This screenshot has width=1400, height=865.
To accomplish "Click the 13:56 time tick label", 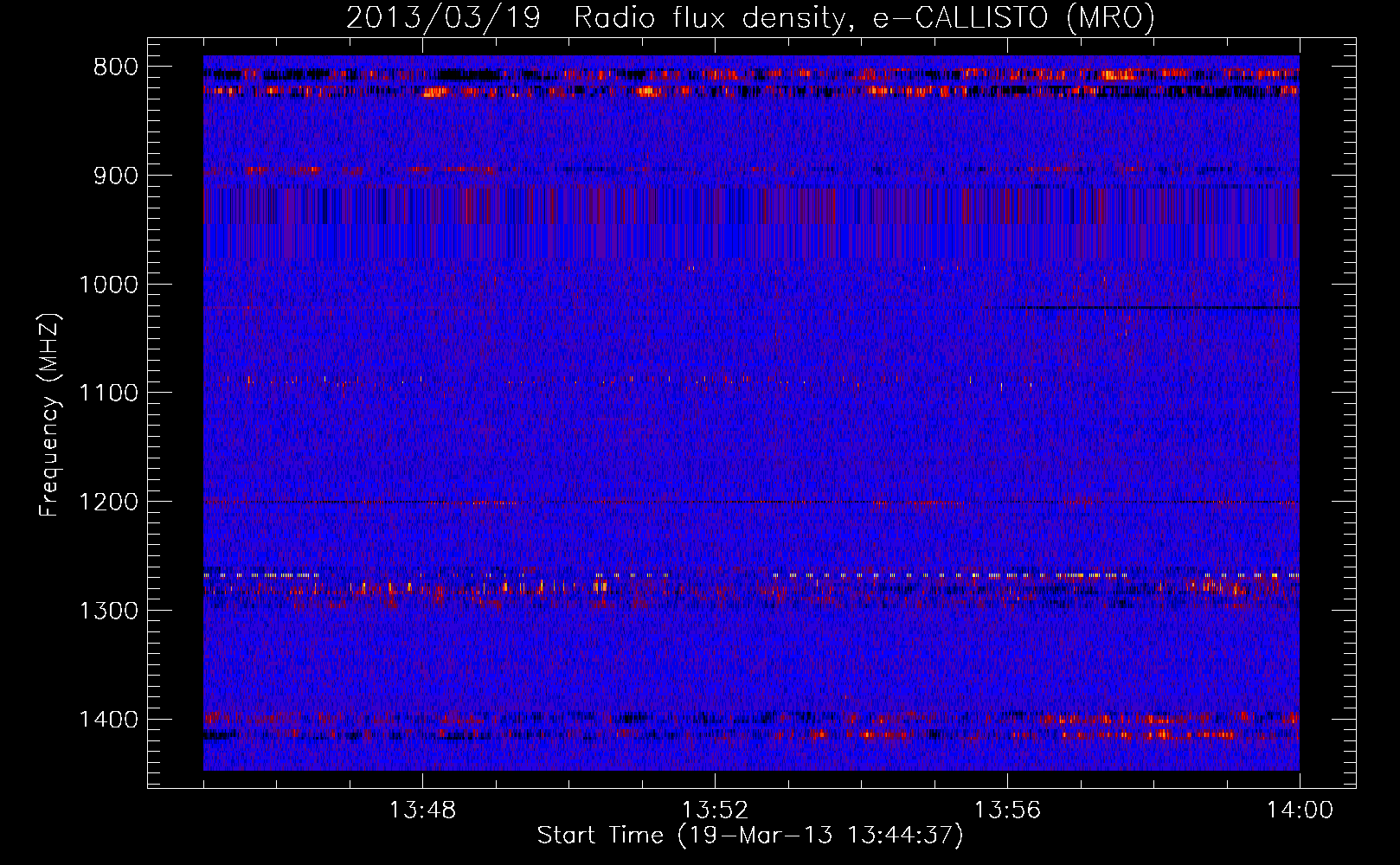I will pyautogui.click(x=1007, y=811).
